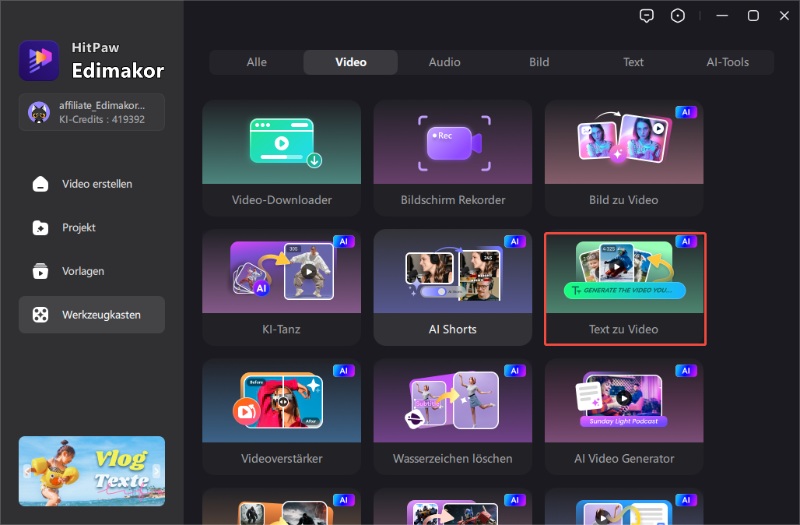The image size is (800, 525).
Task: Switch to the Audio tab
Action: tap(445, 62)
